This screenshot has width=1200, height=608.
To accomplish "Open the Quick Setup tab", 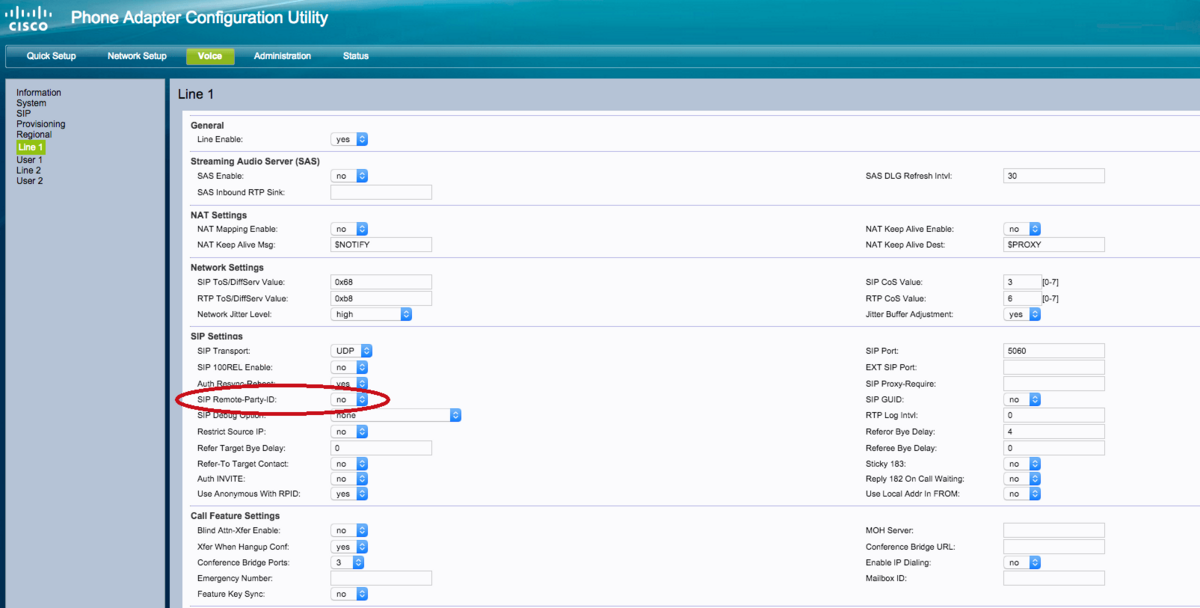I will (51, 56).
